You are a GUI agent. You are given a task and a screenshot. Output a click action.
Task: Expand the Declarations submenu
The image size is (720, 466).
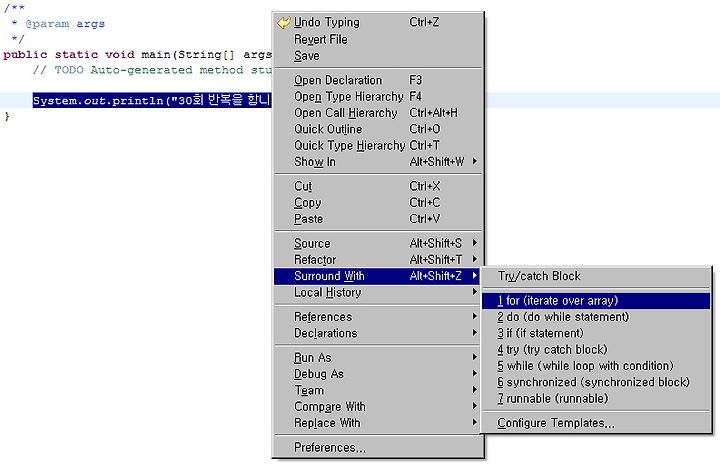coord(378,333)
